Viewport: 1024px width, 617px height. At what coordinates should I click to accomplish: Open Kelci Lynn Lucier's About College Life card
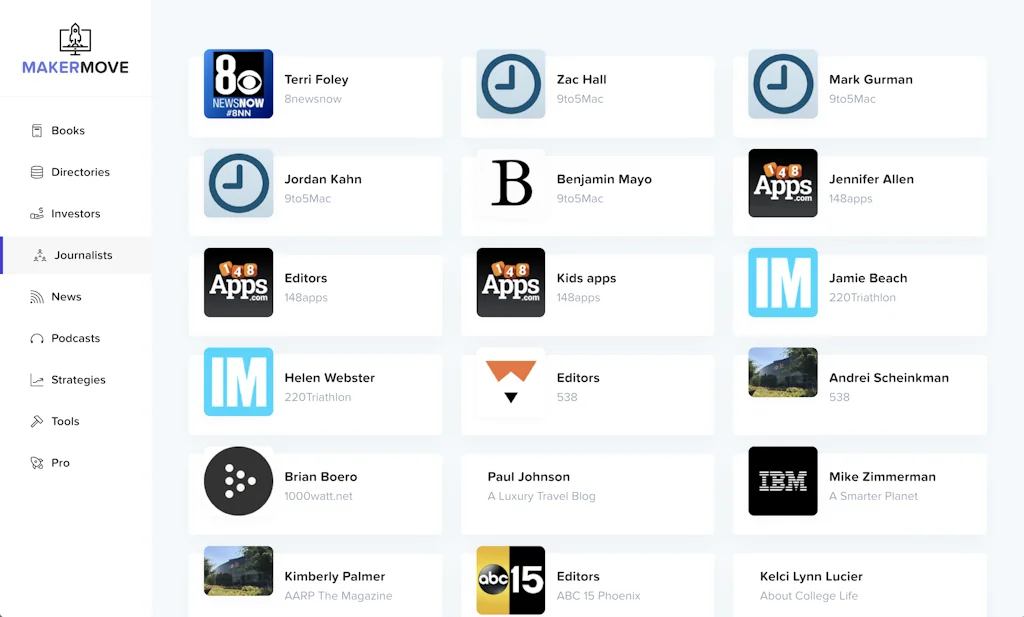point(860,583)
